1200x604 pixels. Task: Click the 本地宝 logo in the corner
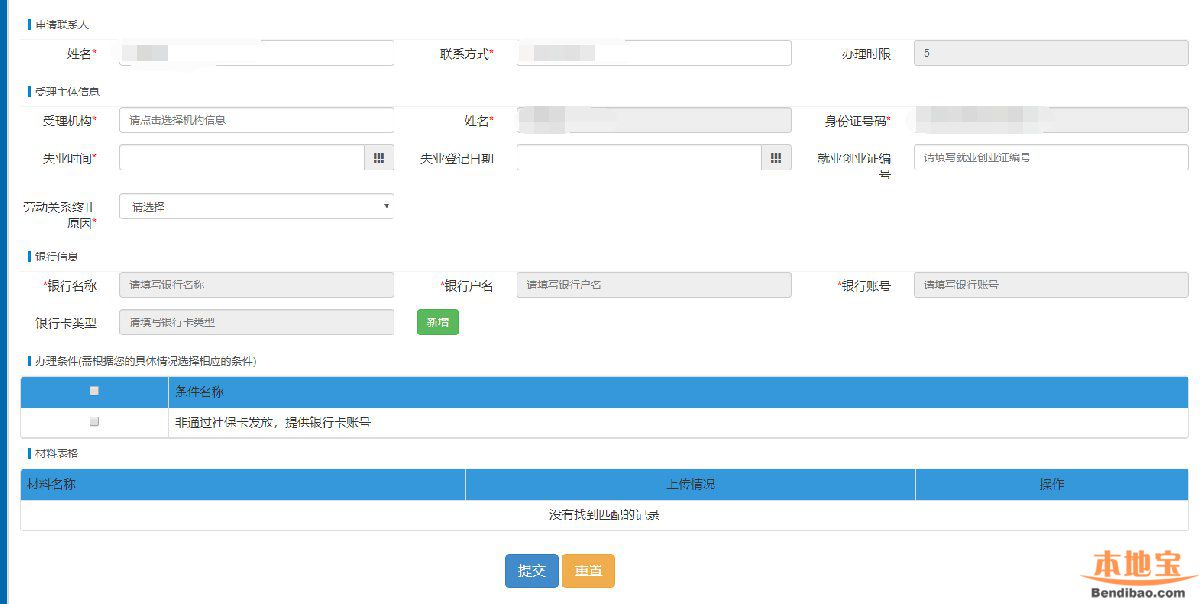[x=1139, y=570]
